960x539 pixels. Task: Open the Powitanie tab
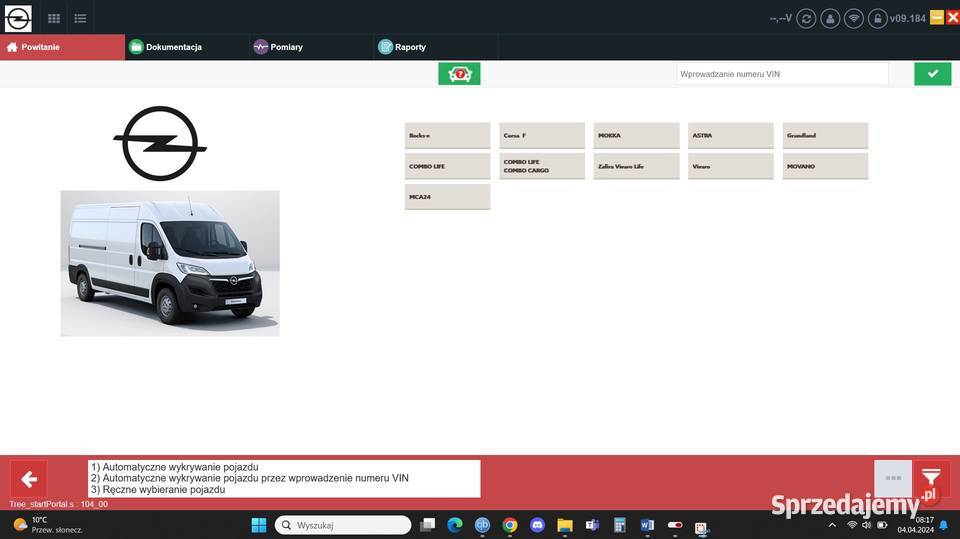[x=62, y=47]
